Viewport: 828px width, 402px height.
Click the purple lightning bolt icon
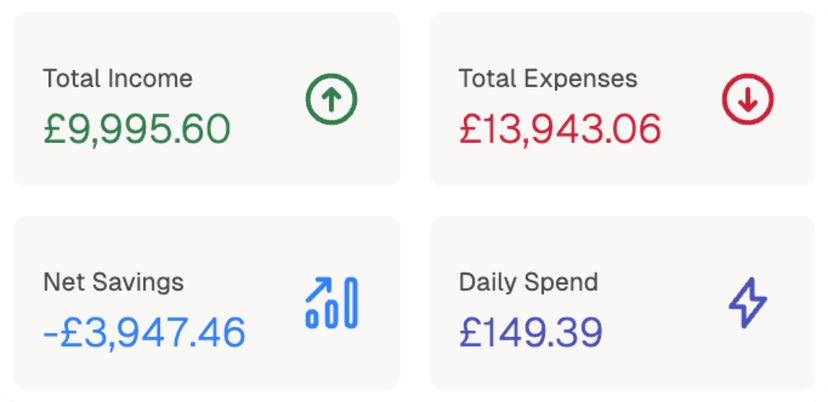pos(747,303)
